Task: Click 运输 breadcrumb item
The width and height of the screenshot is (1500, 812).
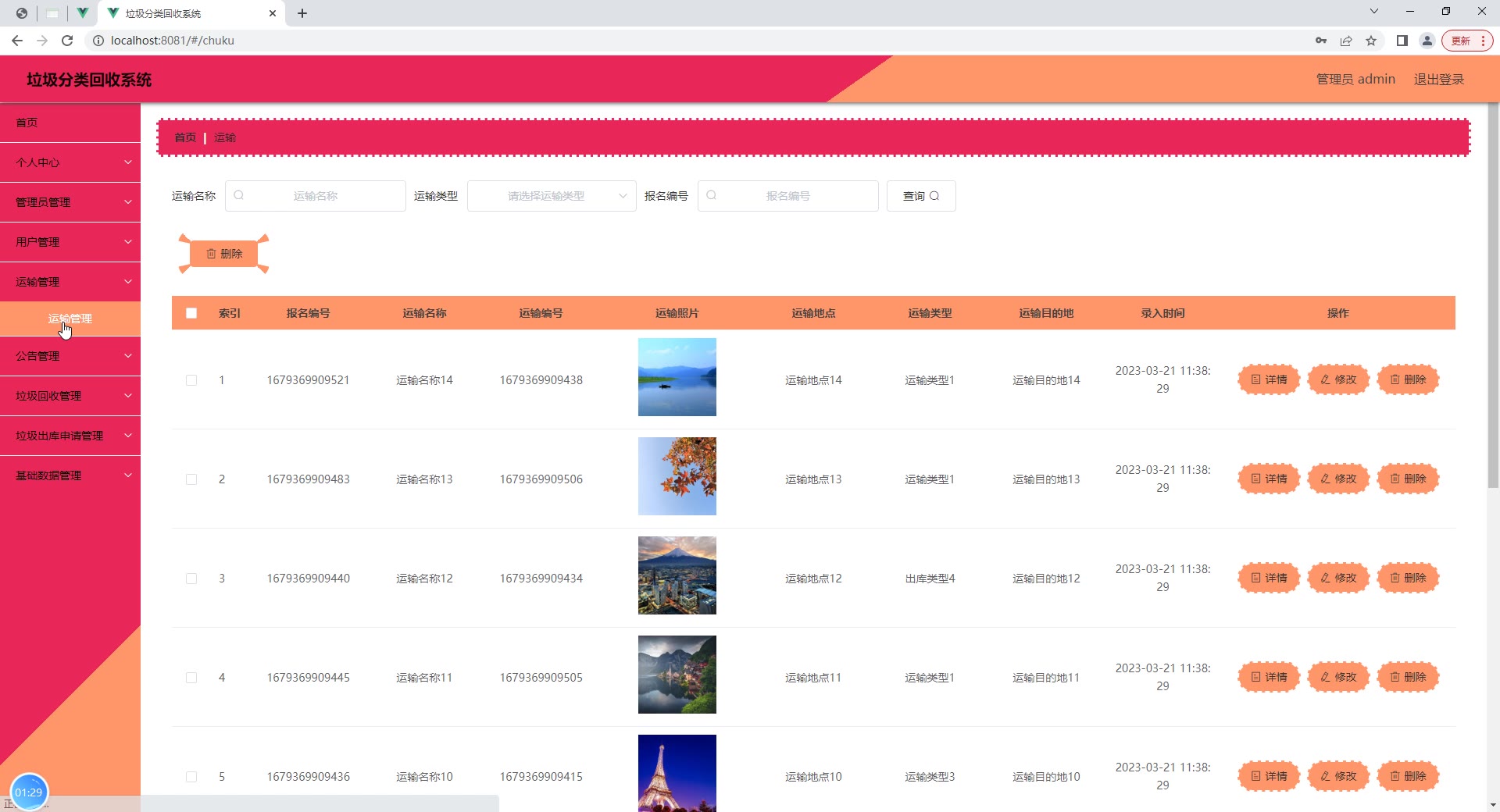Action: click(225, 137)
